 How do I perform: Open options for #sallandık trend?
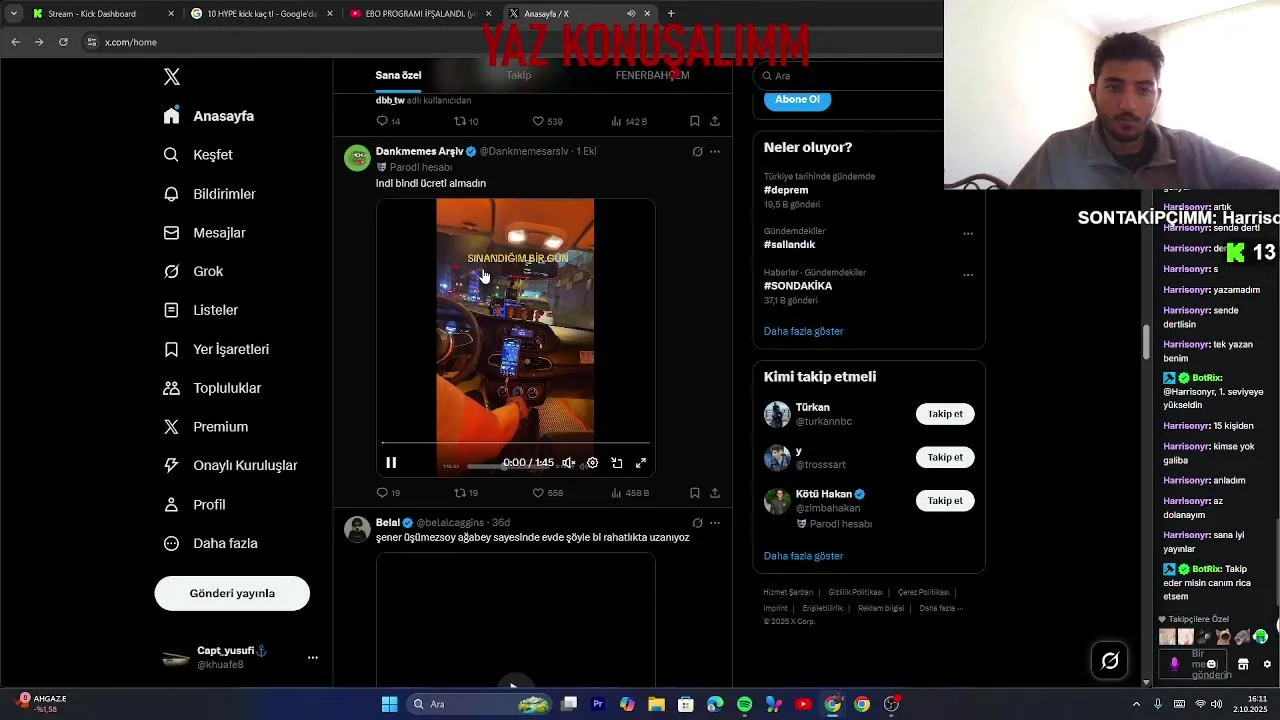pyautogui.click(x=968, y=234)
